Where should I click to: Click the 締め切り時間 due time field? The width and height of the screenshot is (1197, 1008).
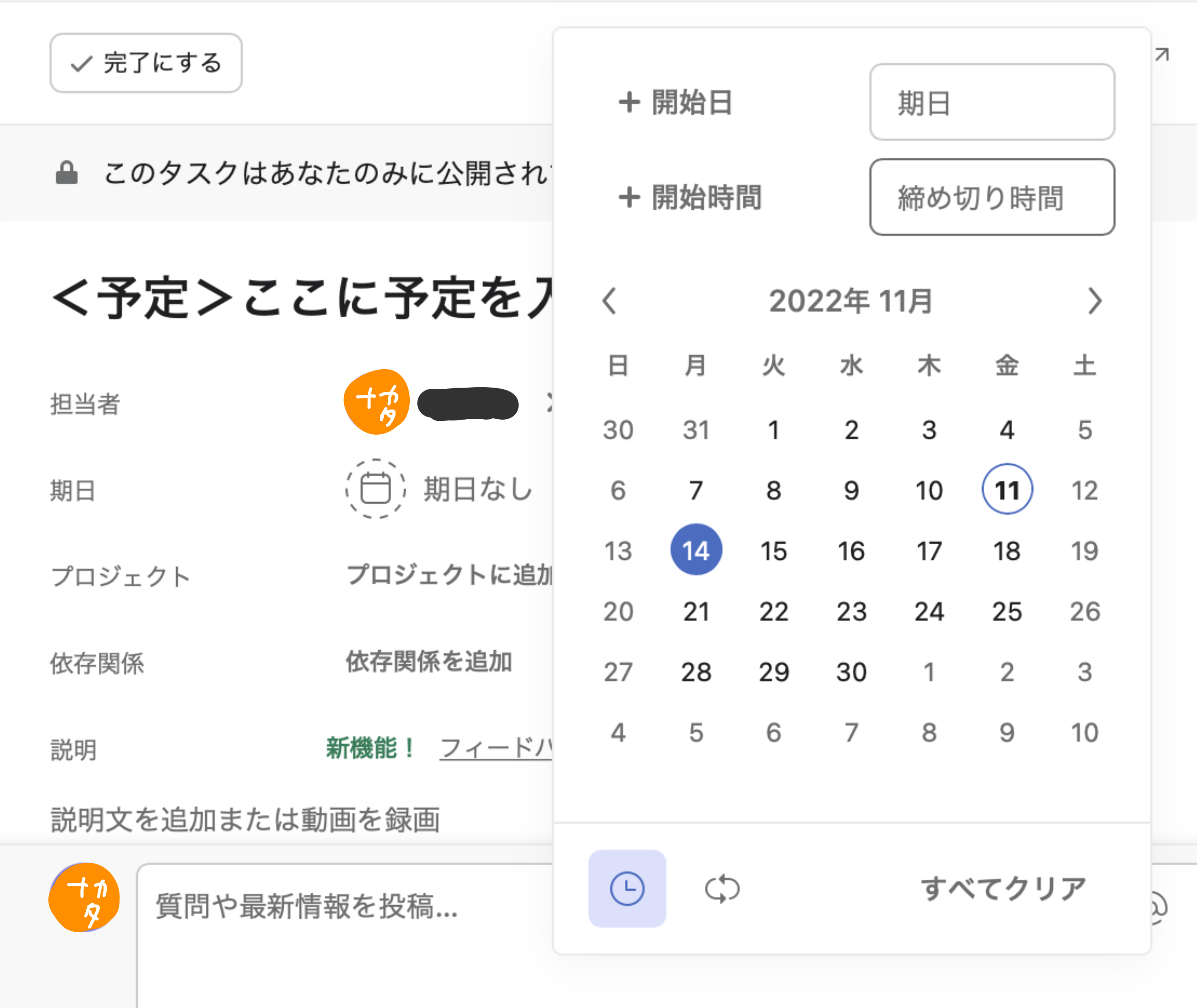tap(991, 197)
